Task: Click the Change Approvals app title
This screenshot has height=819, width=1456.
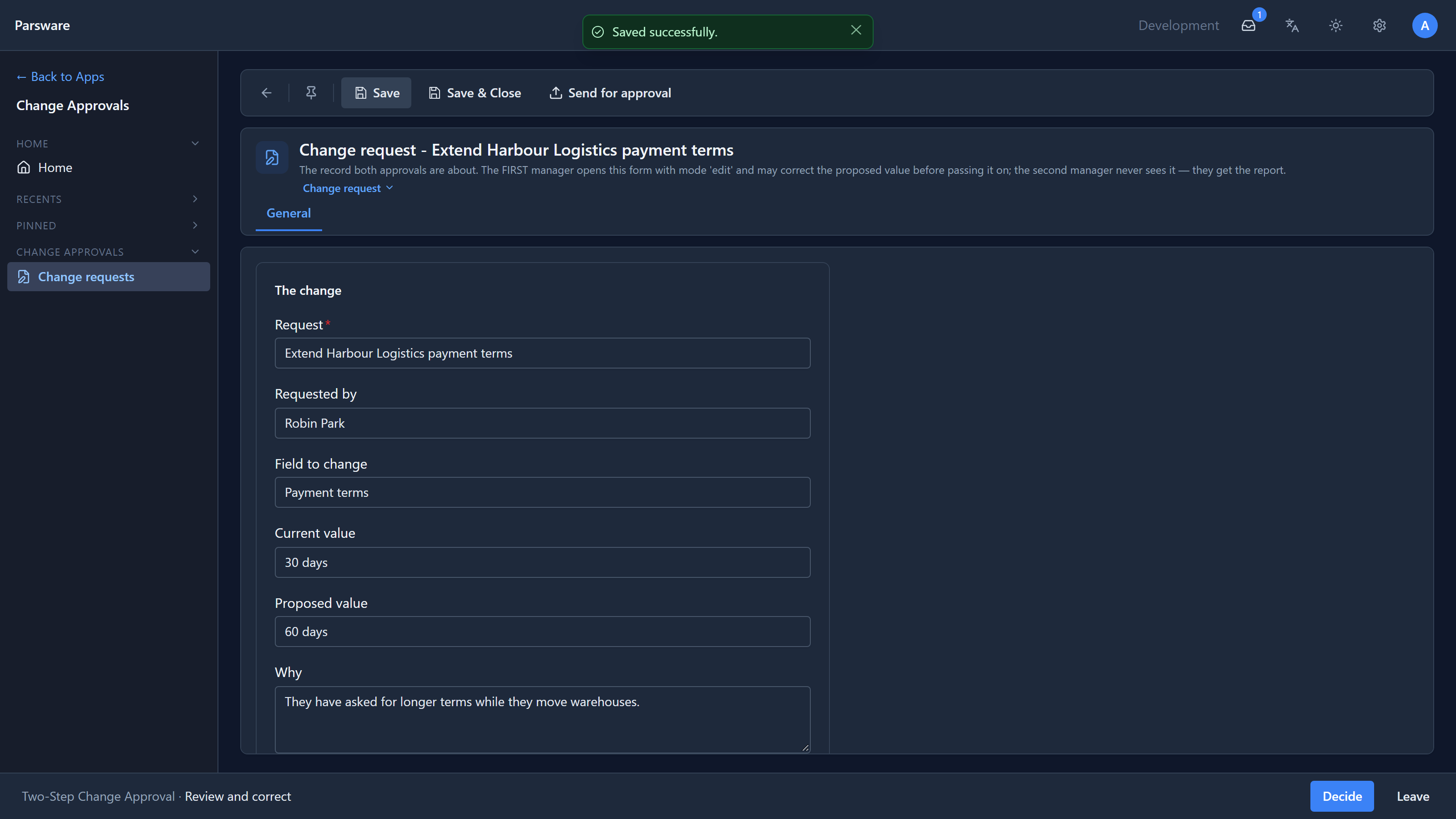Action: (72, 106)
